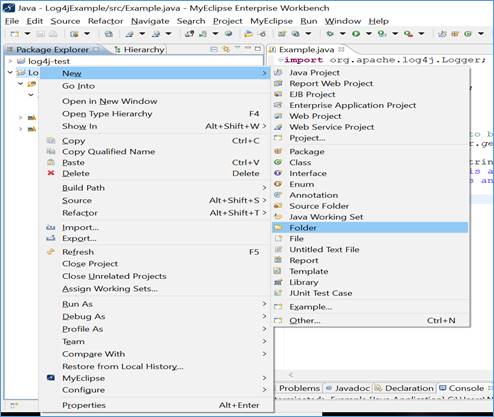
Task: Choose Java Project from the New submenu
Action: point(370,72)
